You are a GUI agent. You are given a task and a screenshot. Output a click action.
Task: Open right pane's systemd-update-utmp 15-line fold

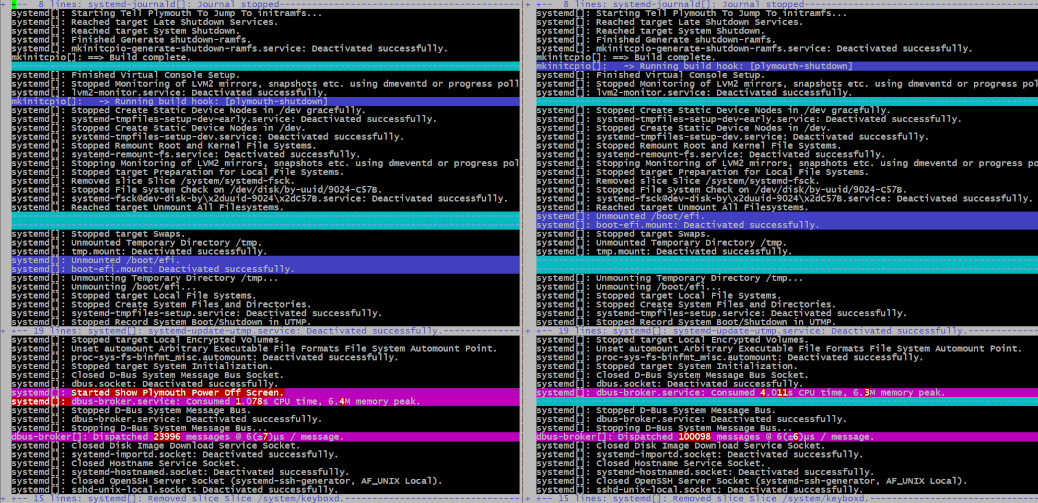(x=720, y=330)
